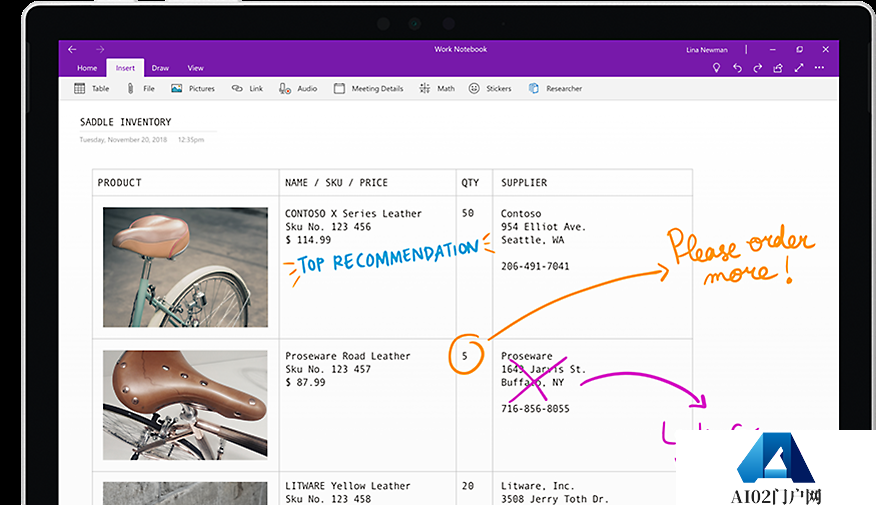Select the Insert tab

(x=125, y=68)
